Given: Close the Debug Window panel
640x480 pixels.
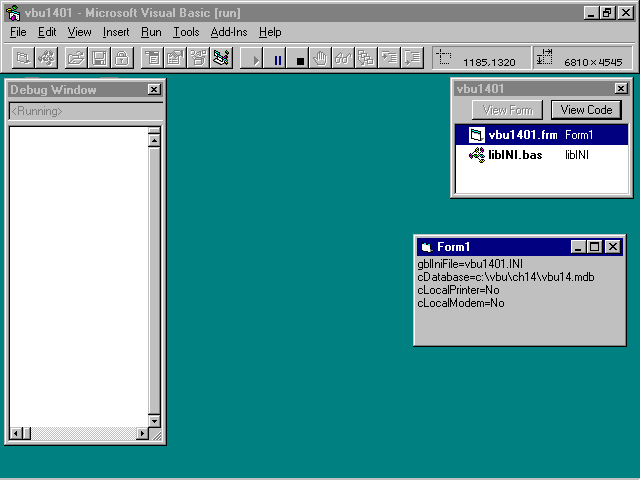Looking at the screenshot, I should click(x=154, y=90).
